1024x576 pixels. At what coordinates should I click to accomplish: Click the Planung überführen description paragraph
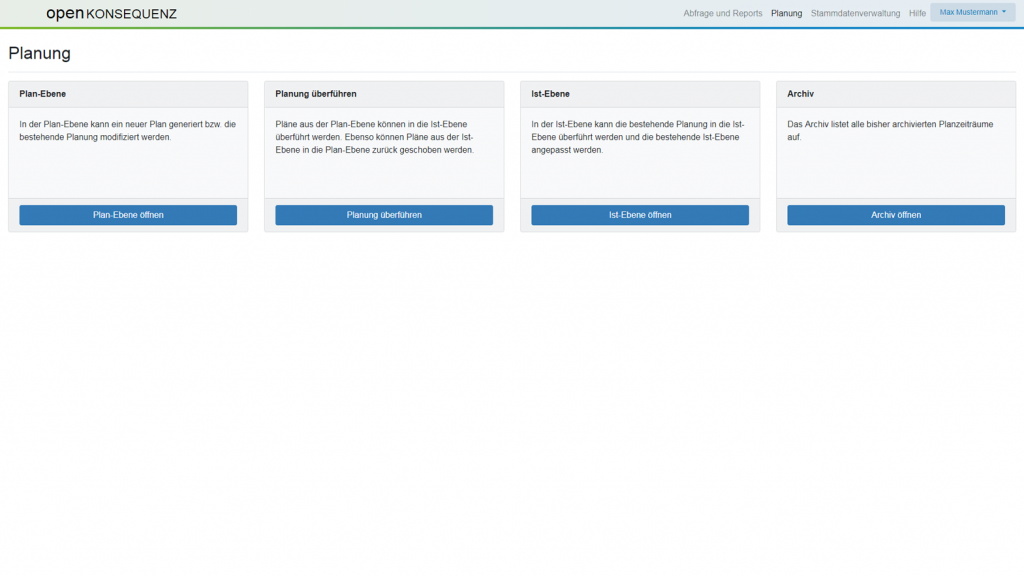pos(383,137)
